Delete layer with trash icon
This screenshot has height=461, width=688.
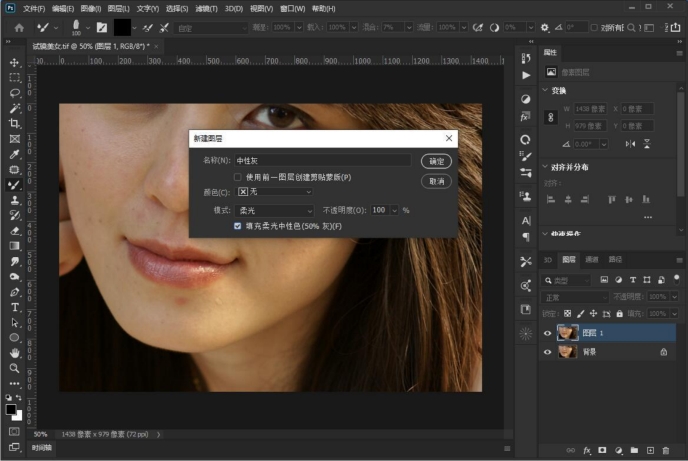[666, 450]
